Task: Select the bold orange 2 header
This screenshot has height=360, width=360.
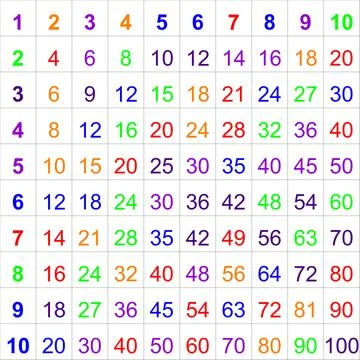Action: click(x=54, y=22)
